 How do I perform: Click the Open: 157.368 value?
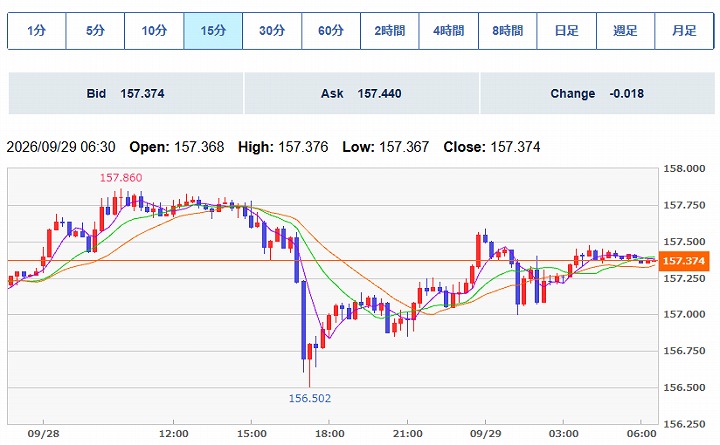pyautogui.click(x=177, y=147)
